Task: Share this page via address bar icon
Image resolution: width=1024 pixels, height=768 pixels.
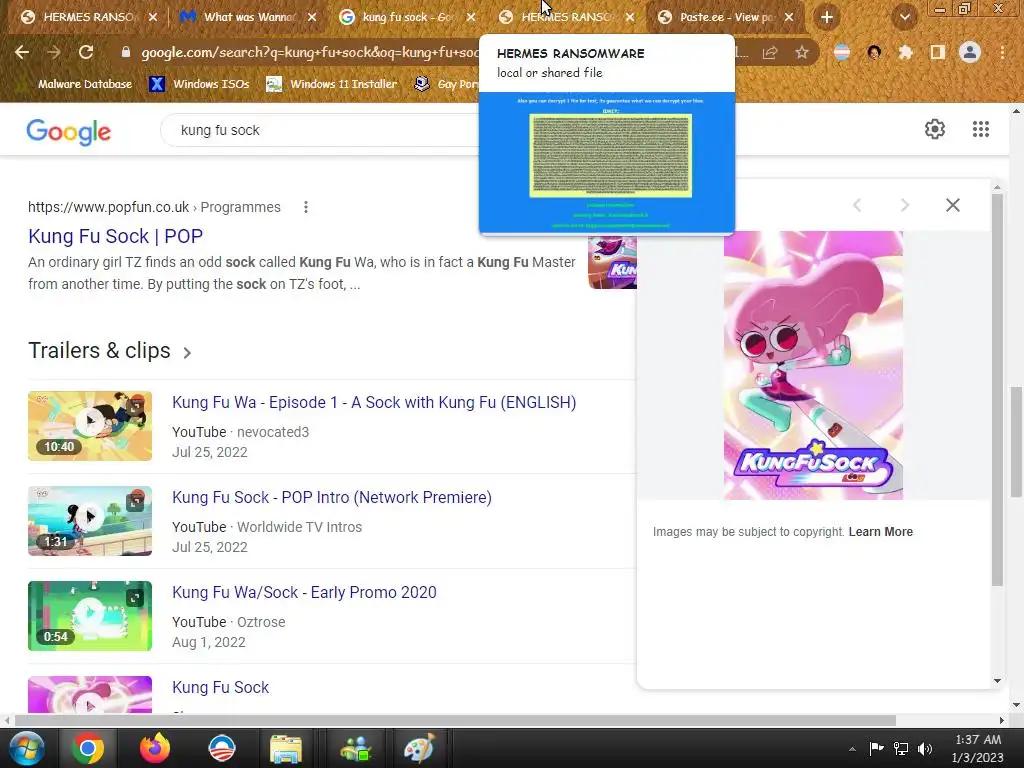Action: click(770, 52)
